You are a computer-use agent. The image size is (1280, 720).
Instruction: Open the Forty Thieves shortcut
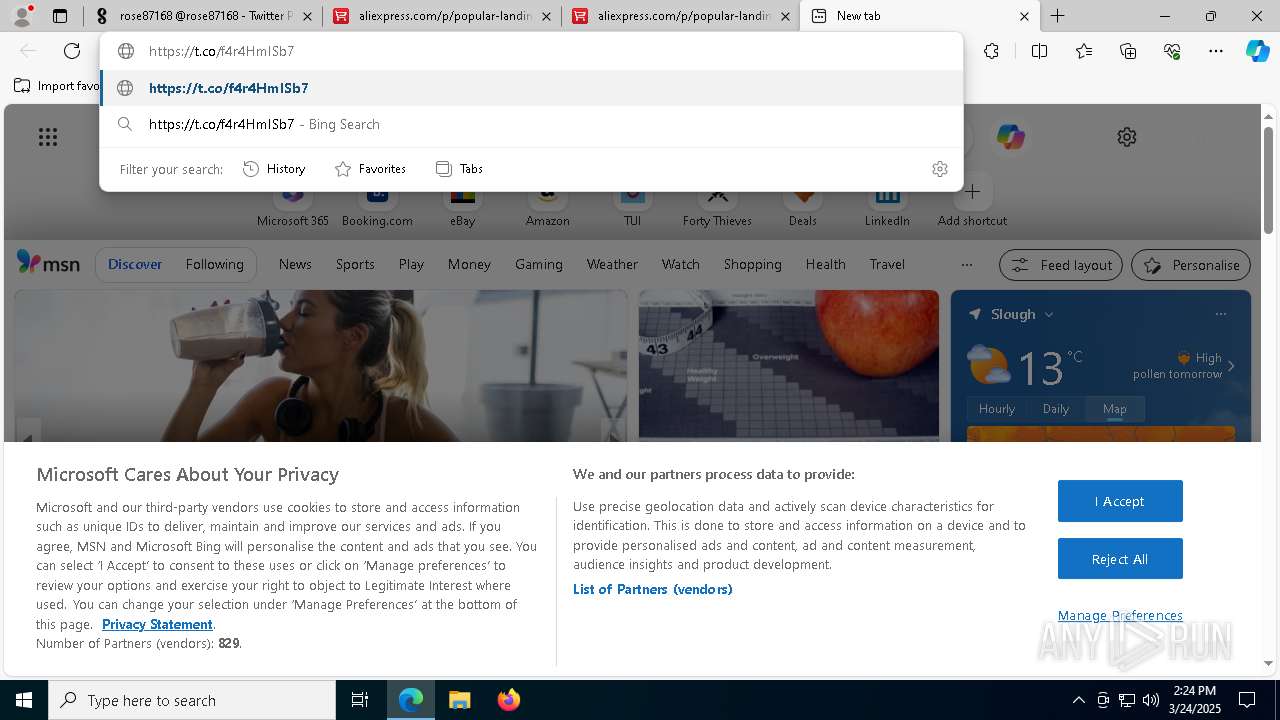pyautogui.click(x=717, y=205)
